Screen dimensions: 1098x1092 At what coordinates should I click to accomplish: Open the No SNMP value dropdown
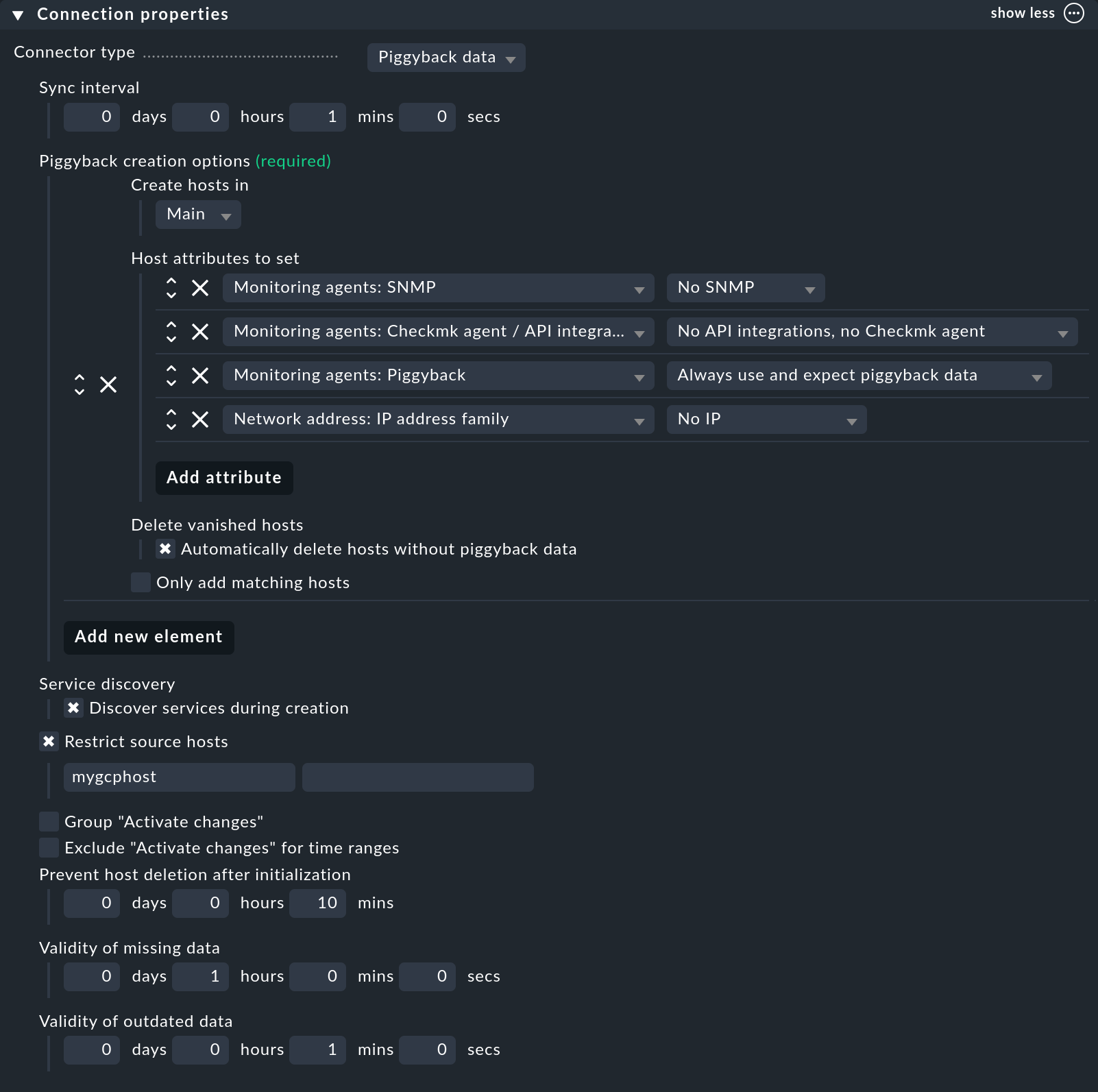pyautogui.click(x=745, y=288)
